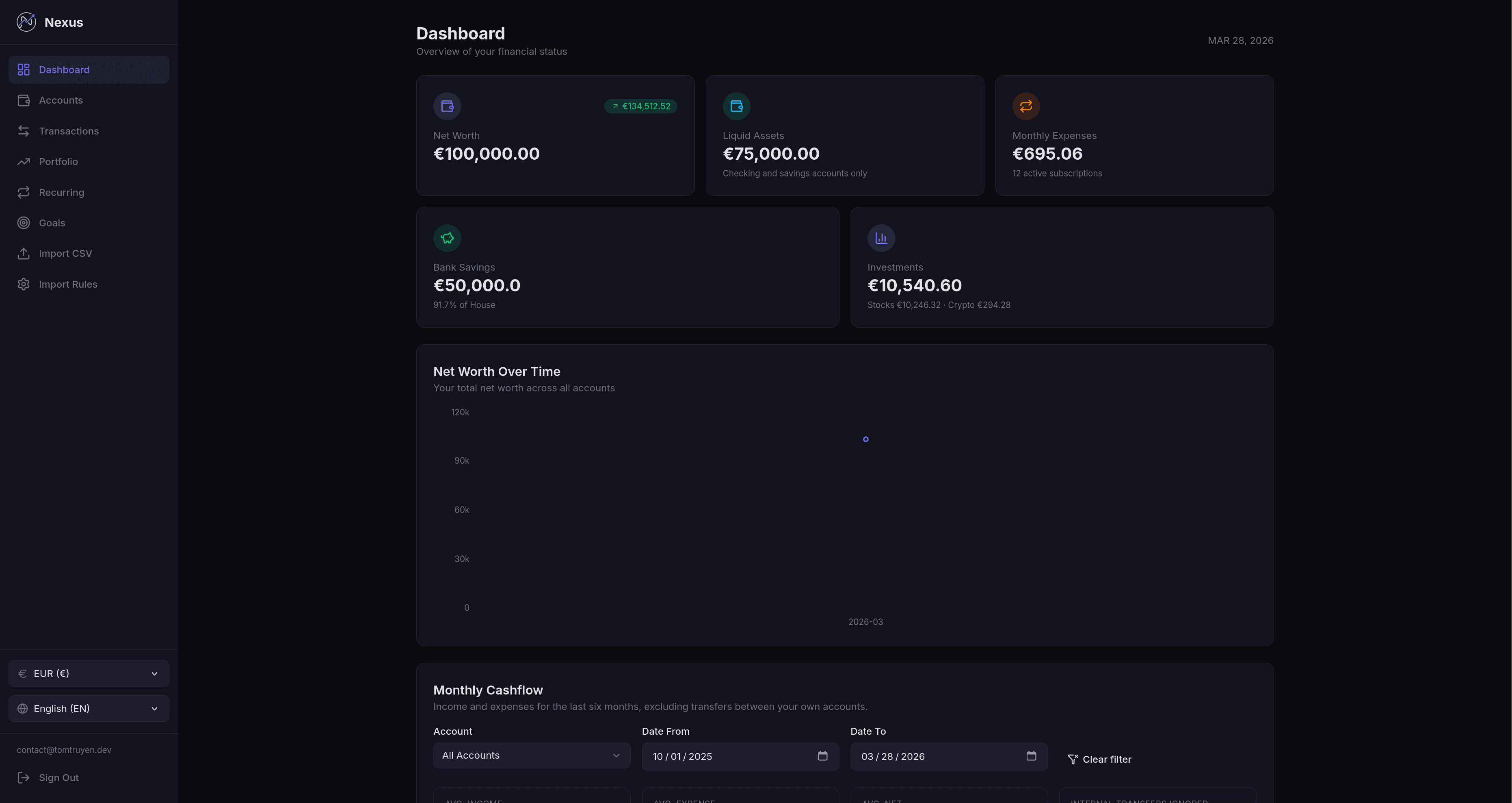The image size is (1512, 803).
Task: Open Accounts via the wallet icon
Action: click(x=24, y=100)
